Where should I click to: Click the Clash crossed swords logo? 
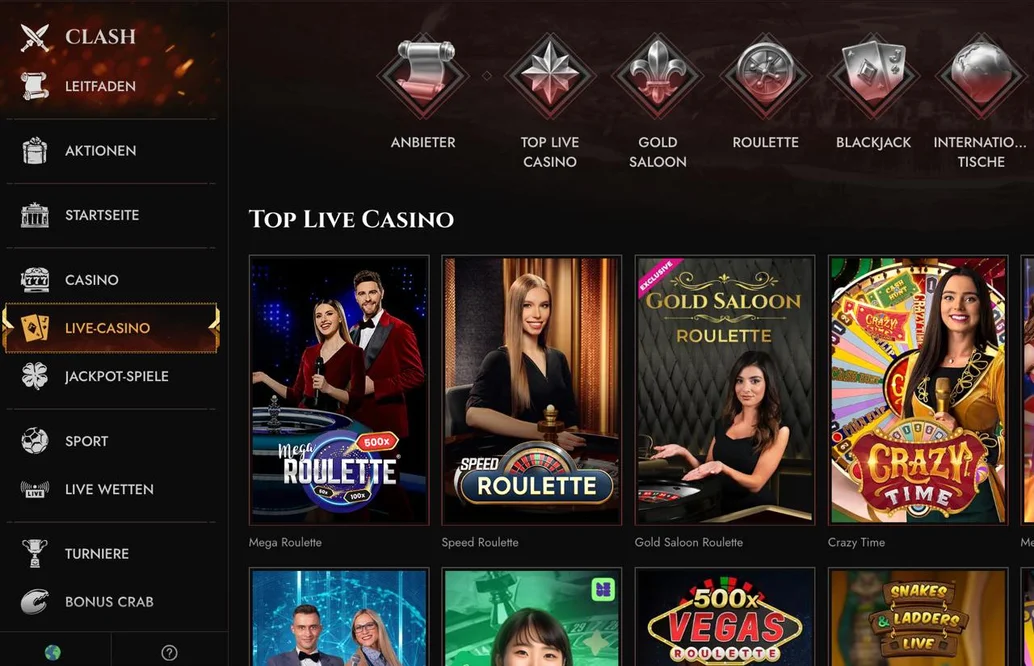34,37
